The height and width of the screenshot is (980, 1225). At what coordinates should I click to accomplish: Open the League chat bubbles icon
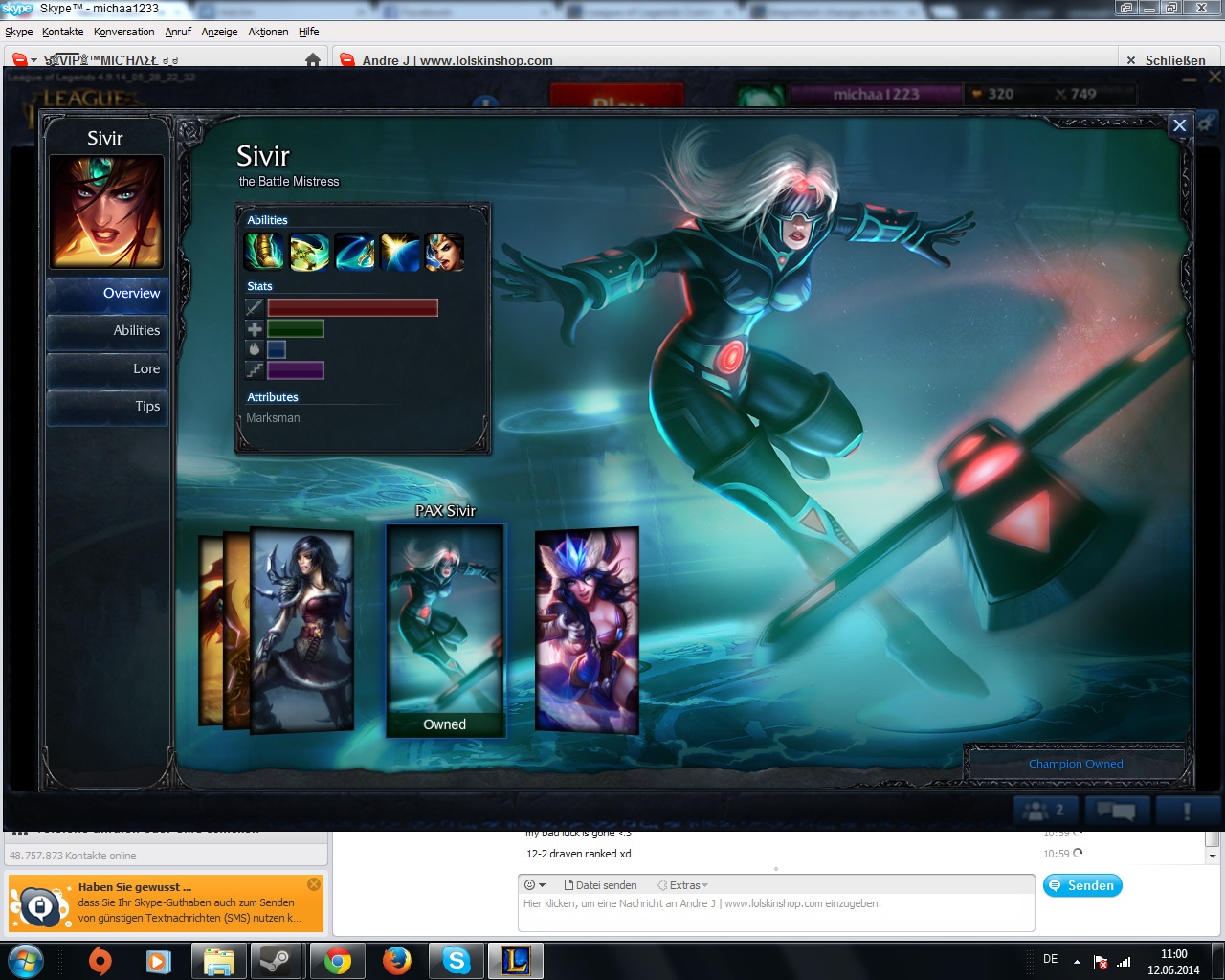pyautogui.click(x=1116, y=810)
